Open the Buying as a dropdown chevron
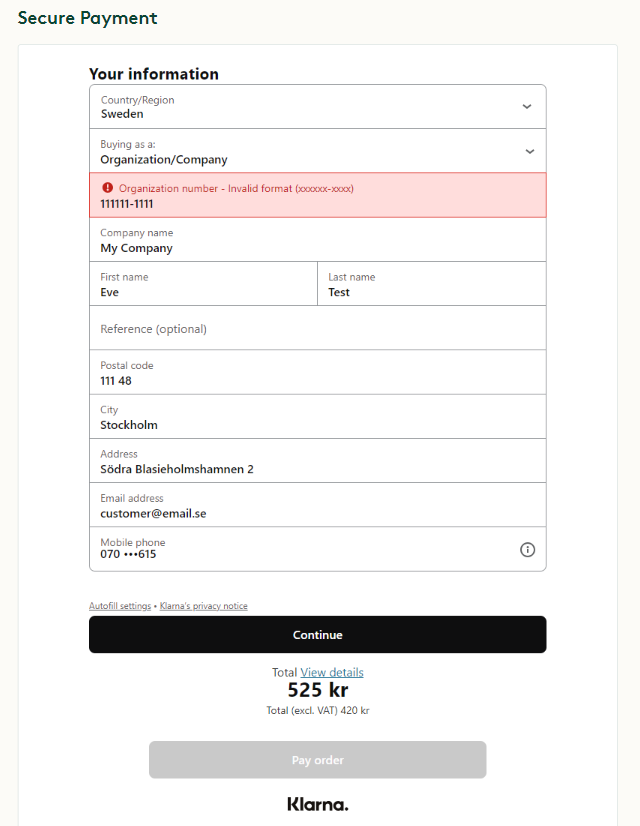 (529, 151)
